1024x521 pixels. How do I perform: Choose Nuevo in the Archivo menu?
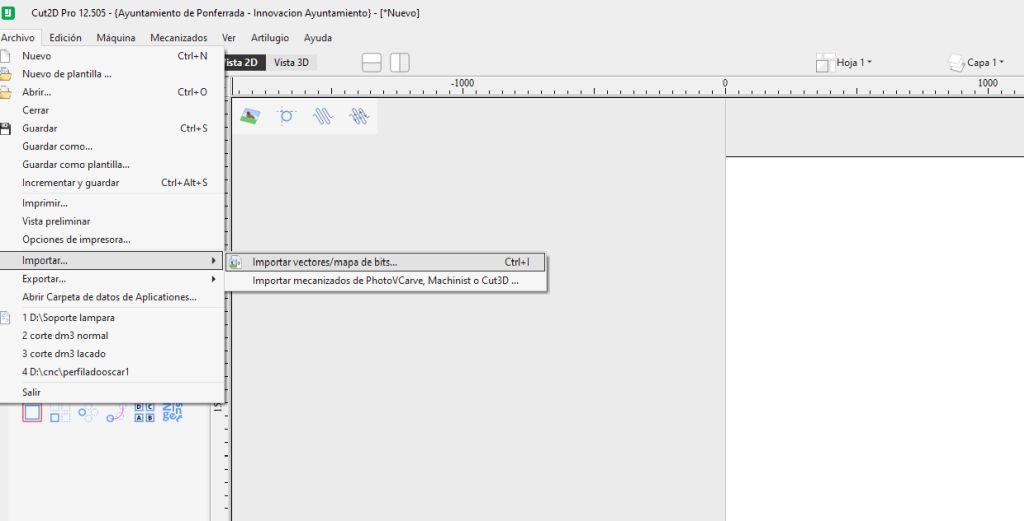pos(112,56)
